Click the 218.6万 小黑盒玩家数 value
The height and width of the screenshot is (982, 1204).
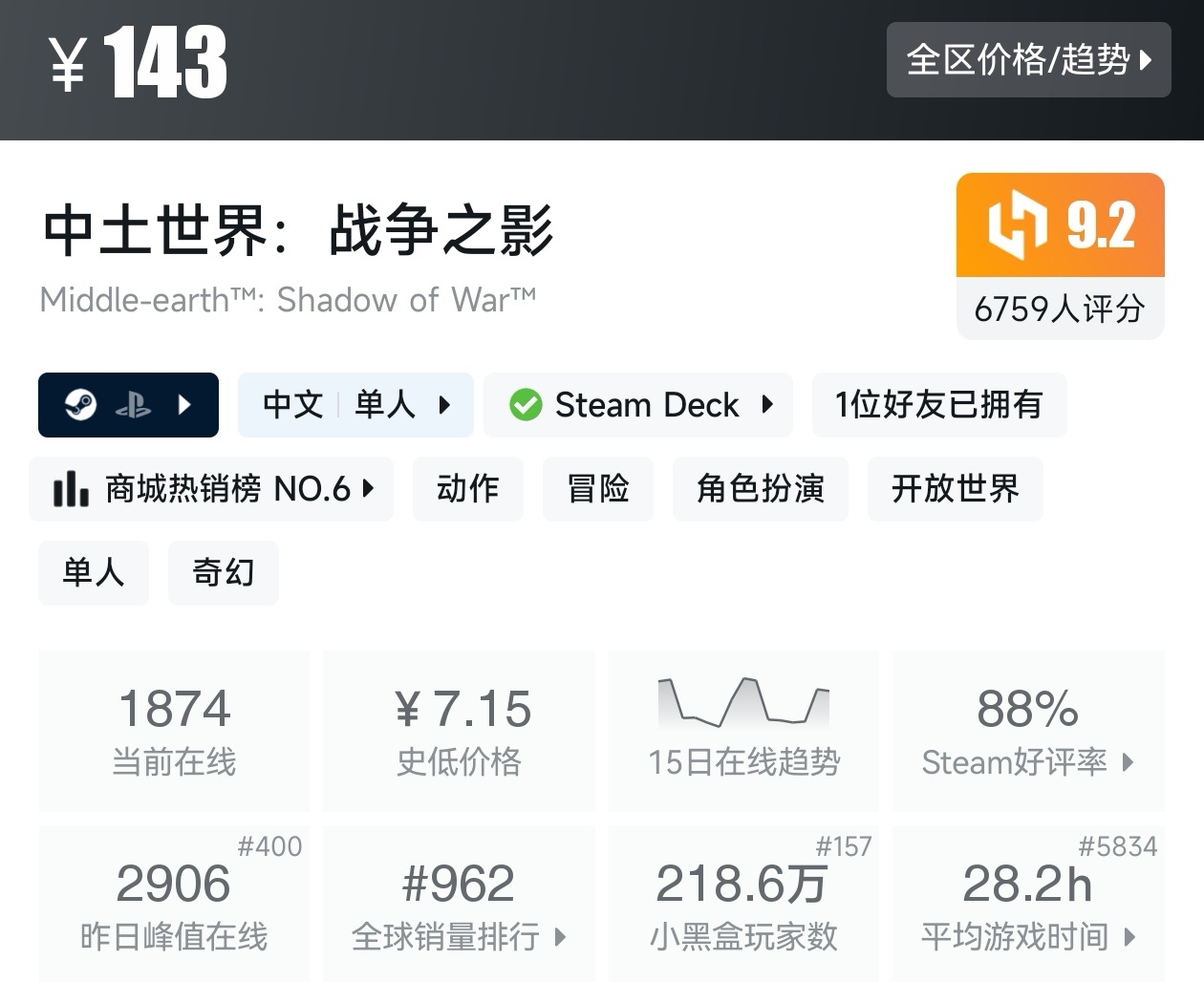coord(742,884)
